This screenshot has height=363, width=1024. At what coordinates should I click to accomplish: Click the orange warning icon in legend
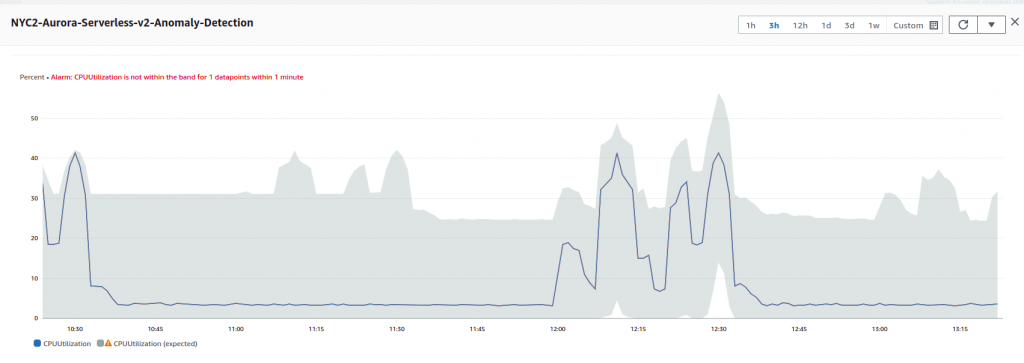pyautogui.click(x=108, y=343)
